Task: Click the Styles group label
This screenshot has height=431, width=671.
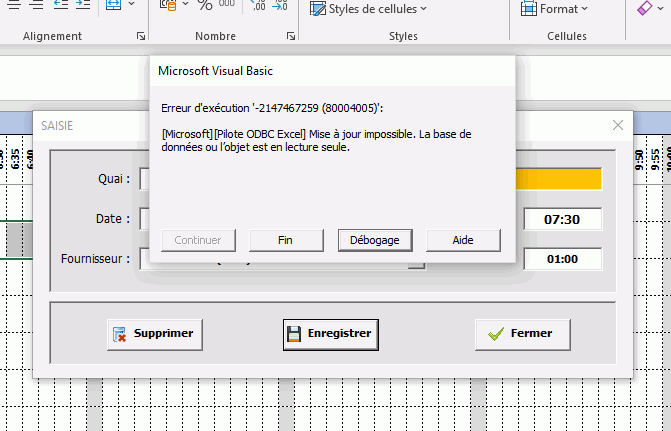Action: (x=403, y=36)
